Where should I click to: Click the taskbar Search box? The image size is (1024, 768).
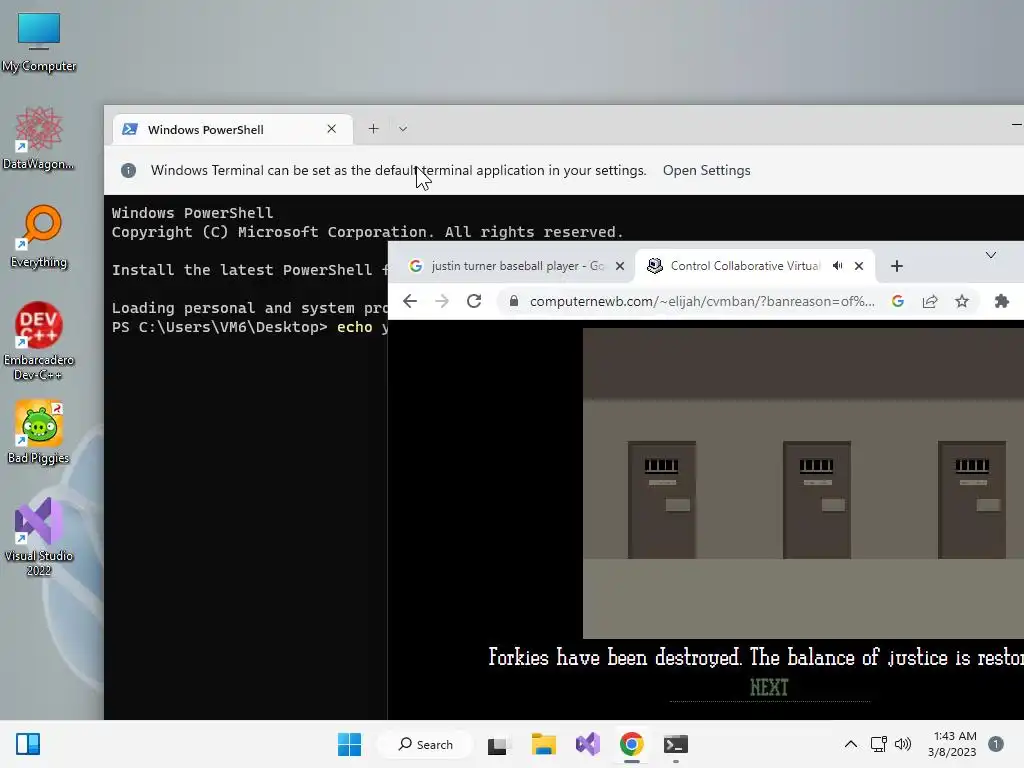pyautogui.click(x=426, y=744)
